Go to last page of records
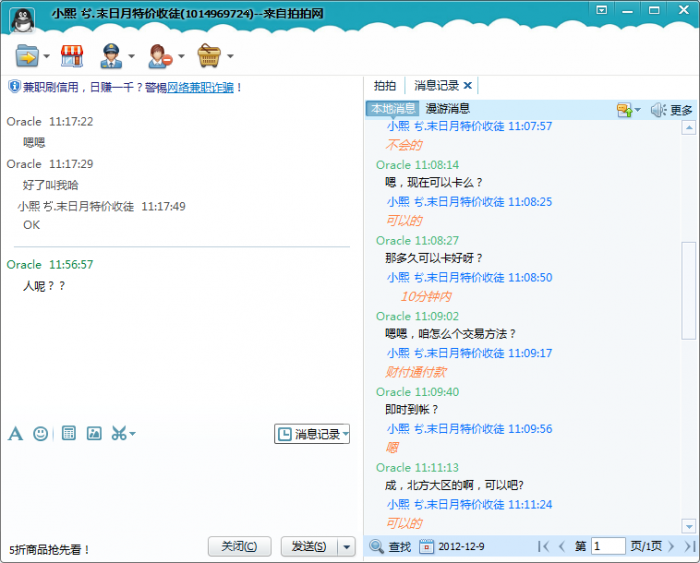This screenshot has height=563, width=700. click(689, 546)
